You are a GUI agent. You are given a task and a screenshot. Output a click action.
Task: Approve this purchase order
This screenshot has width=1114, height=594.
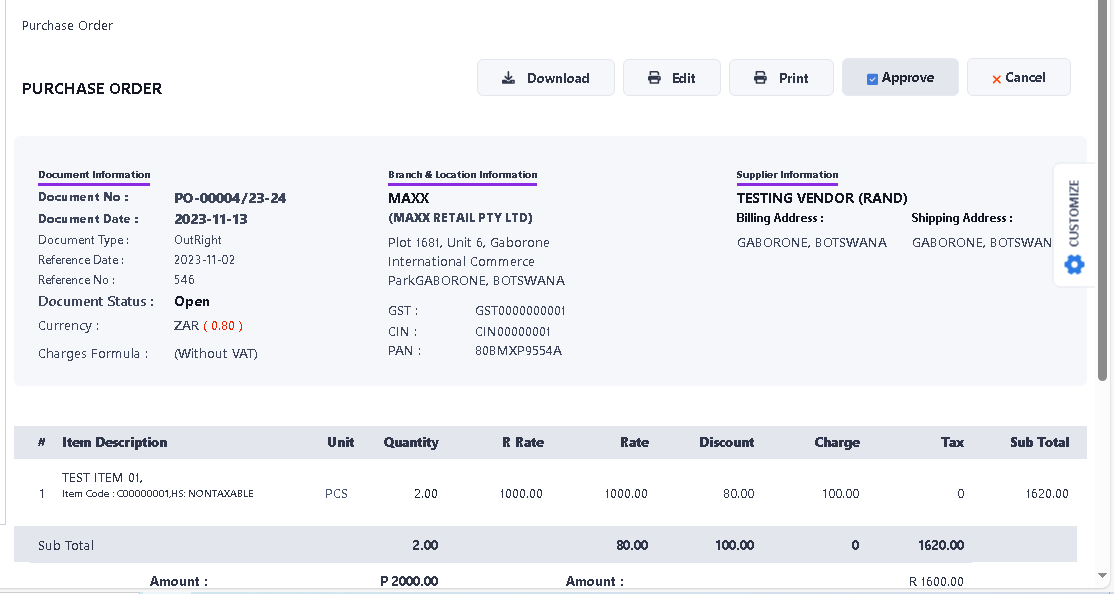click(x=900, y=78)
